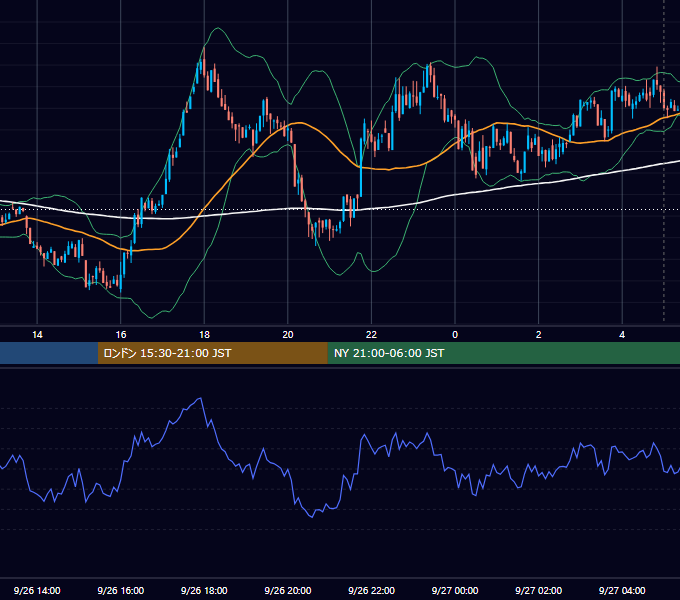The height and width of the screenshot is (600, 680).
Task: Click the 9/26 16:00 date label
Action: [x=121, y=590]
